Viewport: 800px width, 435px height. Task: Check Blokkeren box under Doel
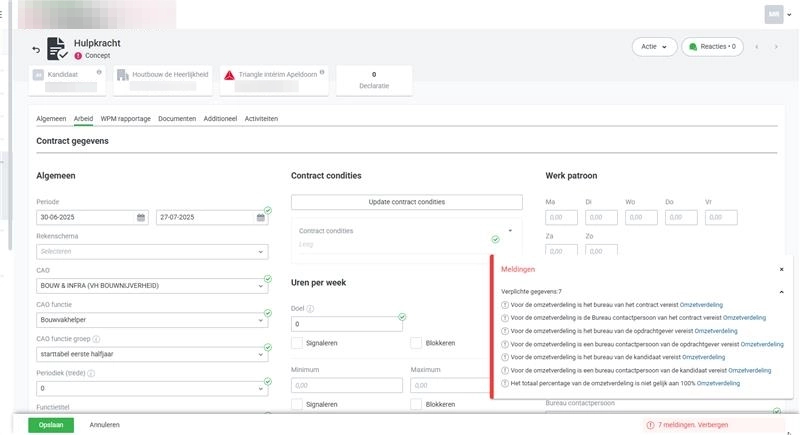pos(416,343)
